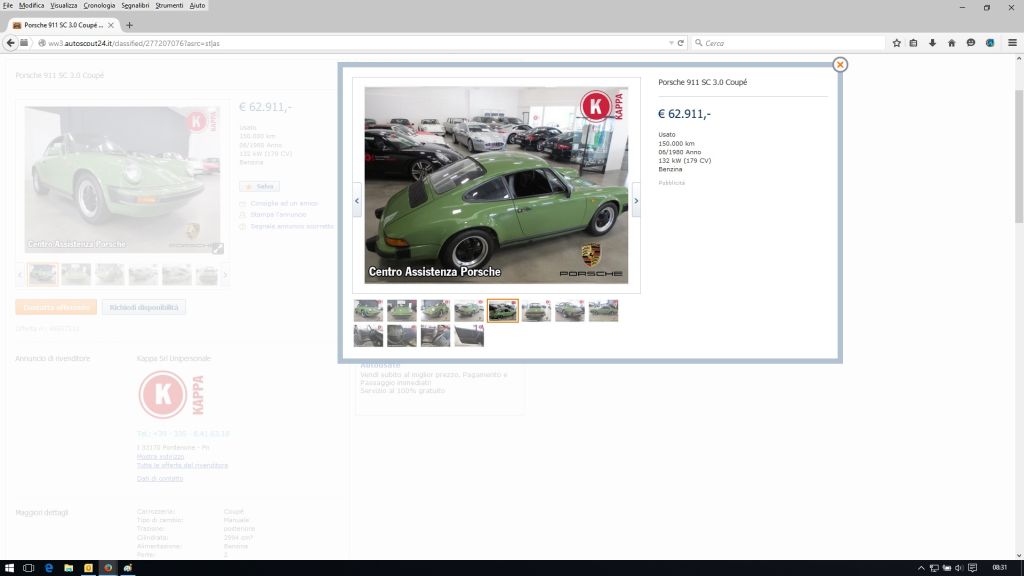Viewport: 1024px width, 576px height.
Task: Click the magnifier icon in the Cerca box
Action: (699, 43)
